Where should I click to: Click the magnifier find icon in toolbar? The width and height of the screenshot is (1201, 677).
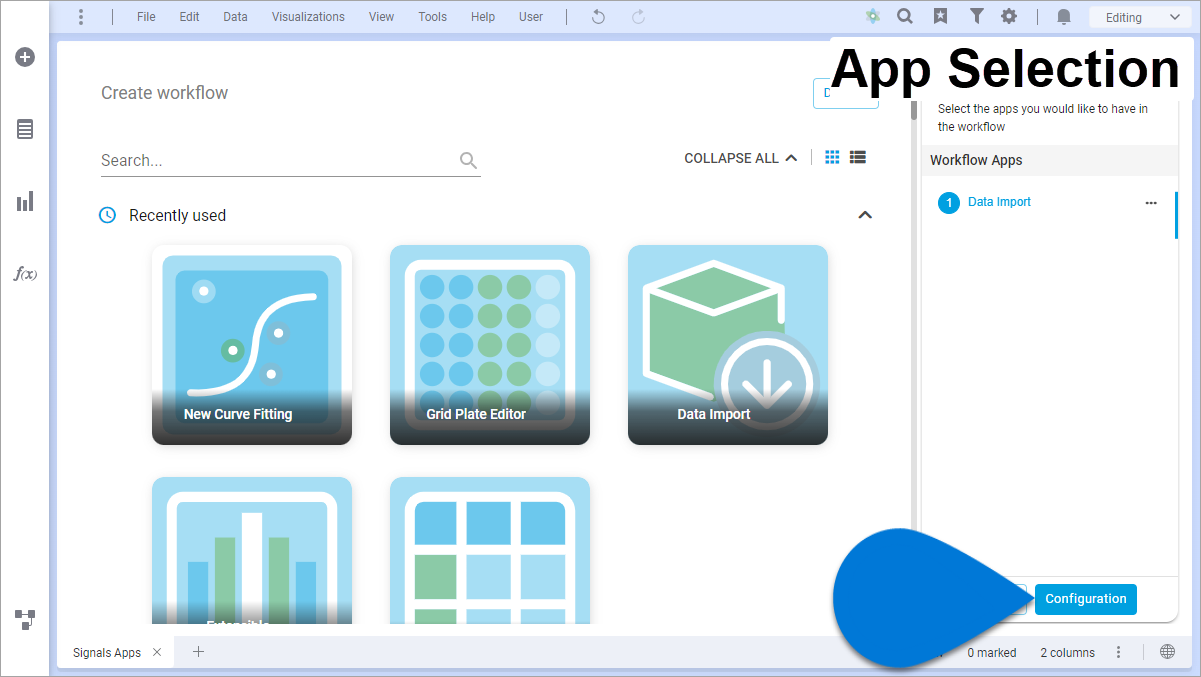905,17
